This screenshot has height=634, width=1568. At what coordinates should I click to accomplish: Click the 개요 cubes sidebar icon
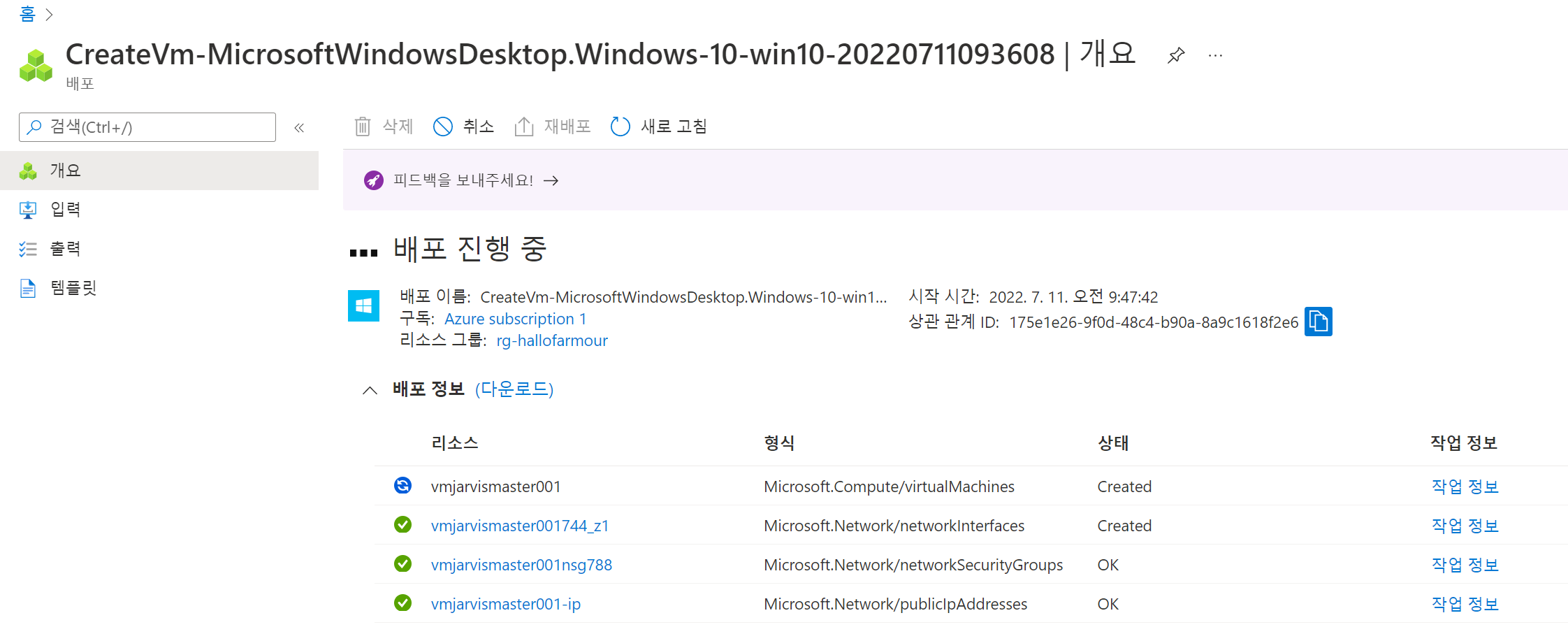(28, 171)
